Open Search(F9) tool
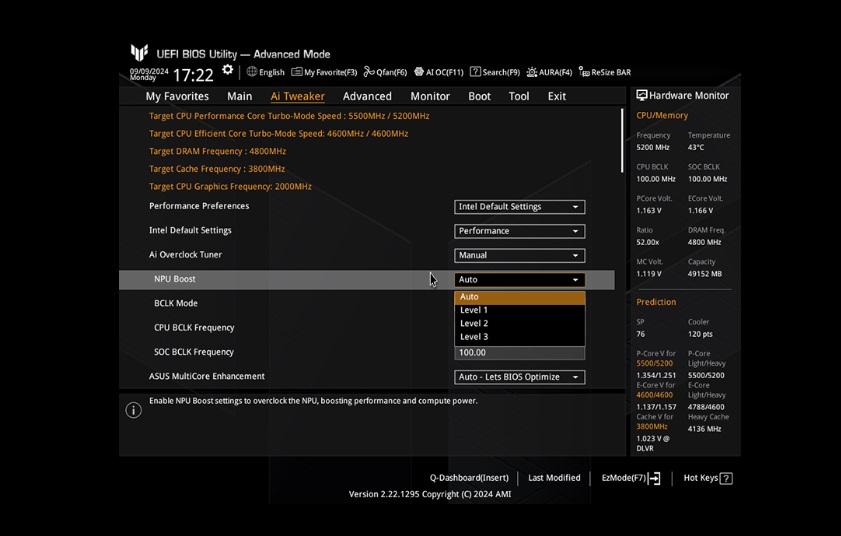Viewport: 841px width, 536px height. [x=495, y=72]
